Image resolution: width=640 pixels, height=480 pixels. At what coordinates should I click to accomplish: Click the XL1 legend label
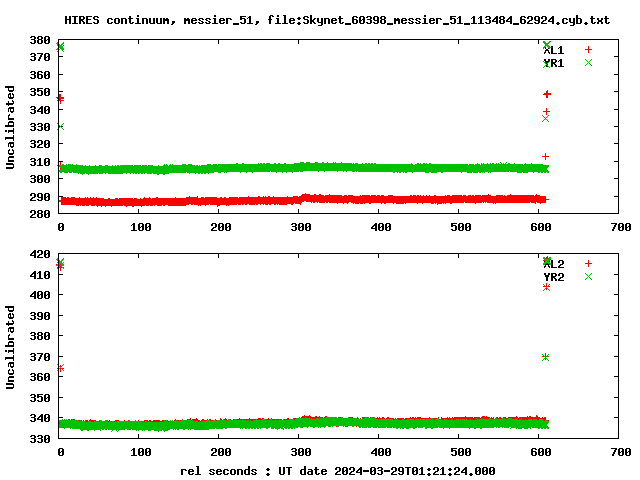click(x=554, y=50)
